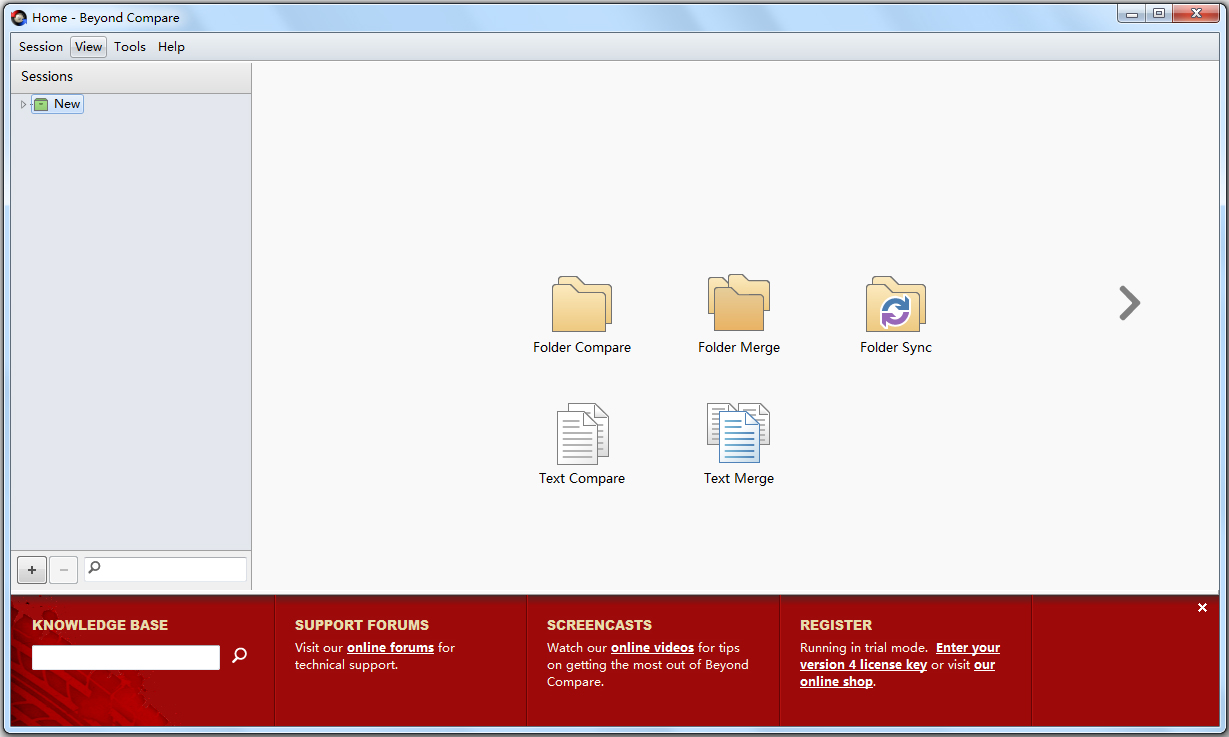Click the KNOWLEDGE BASE heading
Image resolution: width=1229 pixels, height=737 pixels.
click(x=100, y=625)
